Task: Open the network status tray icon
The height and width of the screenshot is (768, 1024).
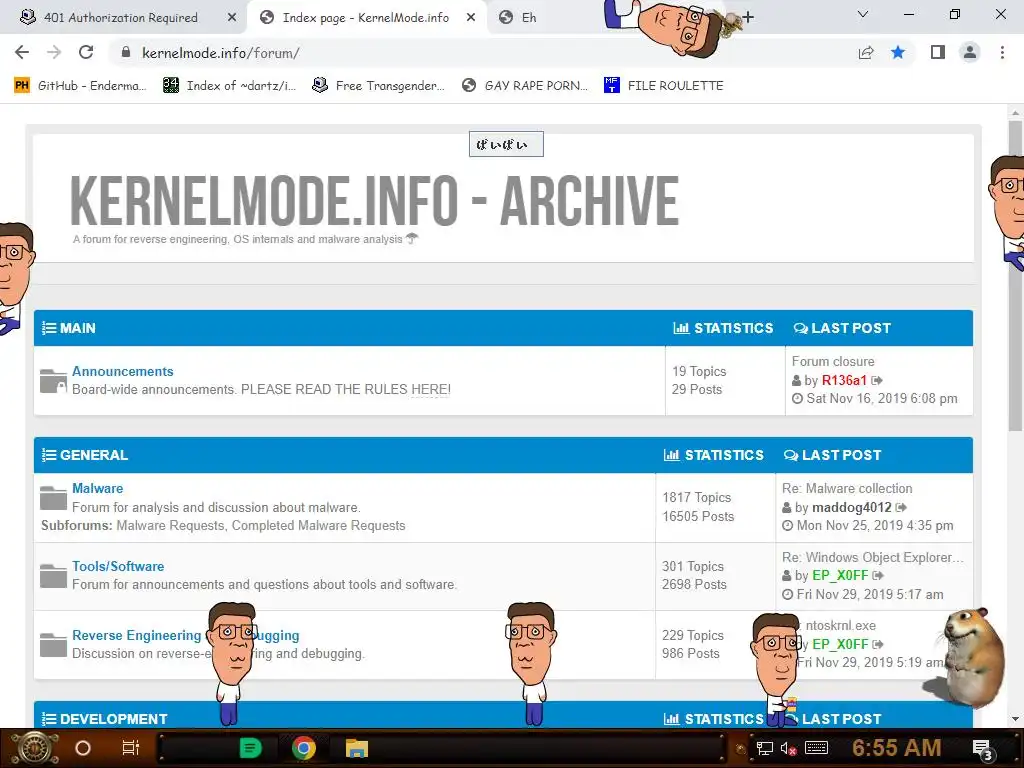Action: click(x=765, y=748)
